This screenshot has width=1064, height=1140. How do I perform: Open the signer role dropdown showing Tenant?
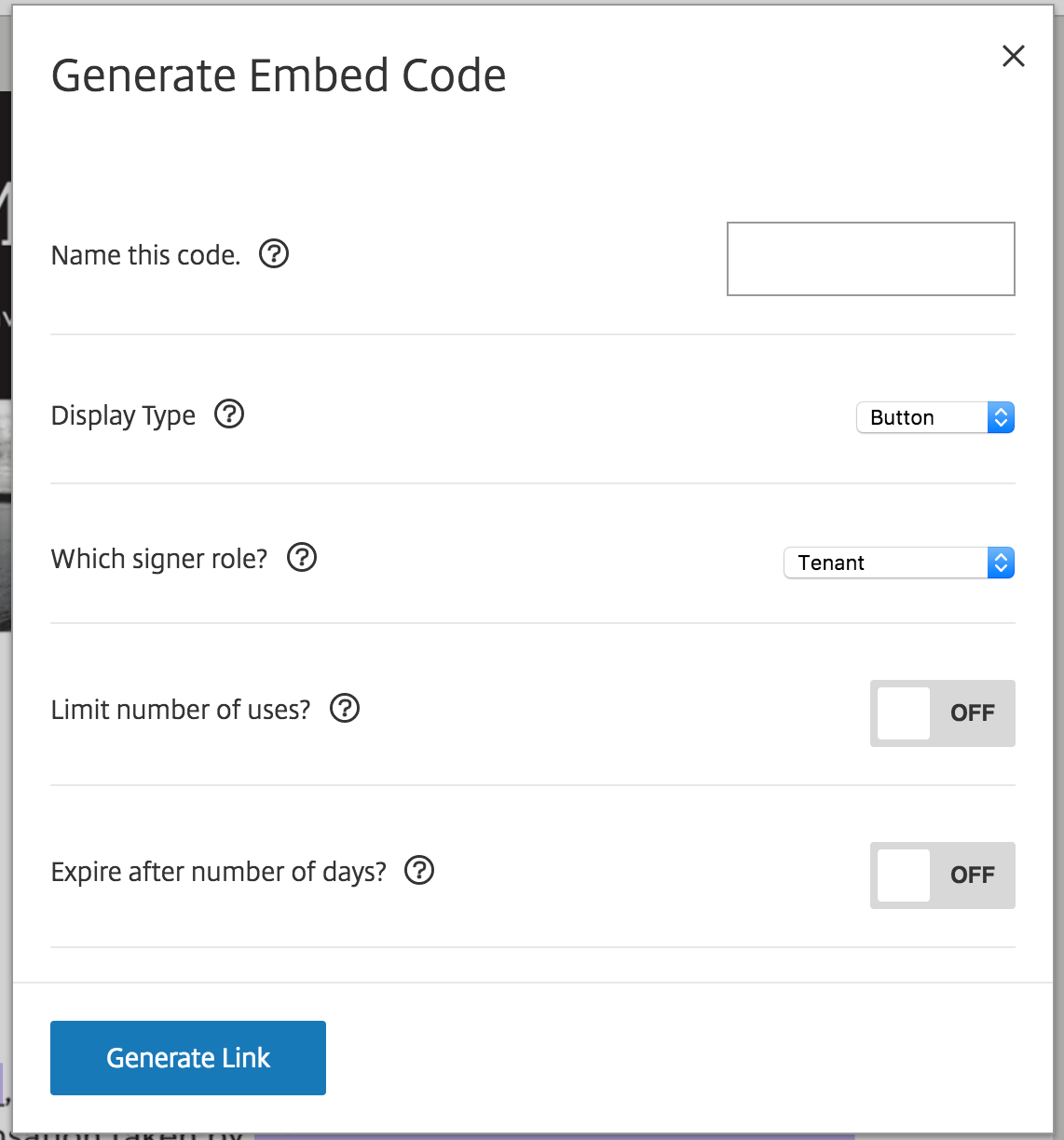[894, 563]
